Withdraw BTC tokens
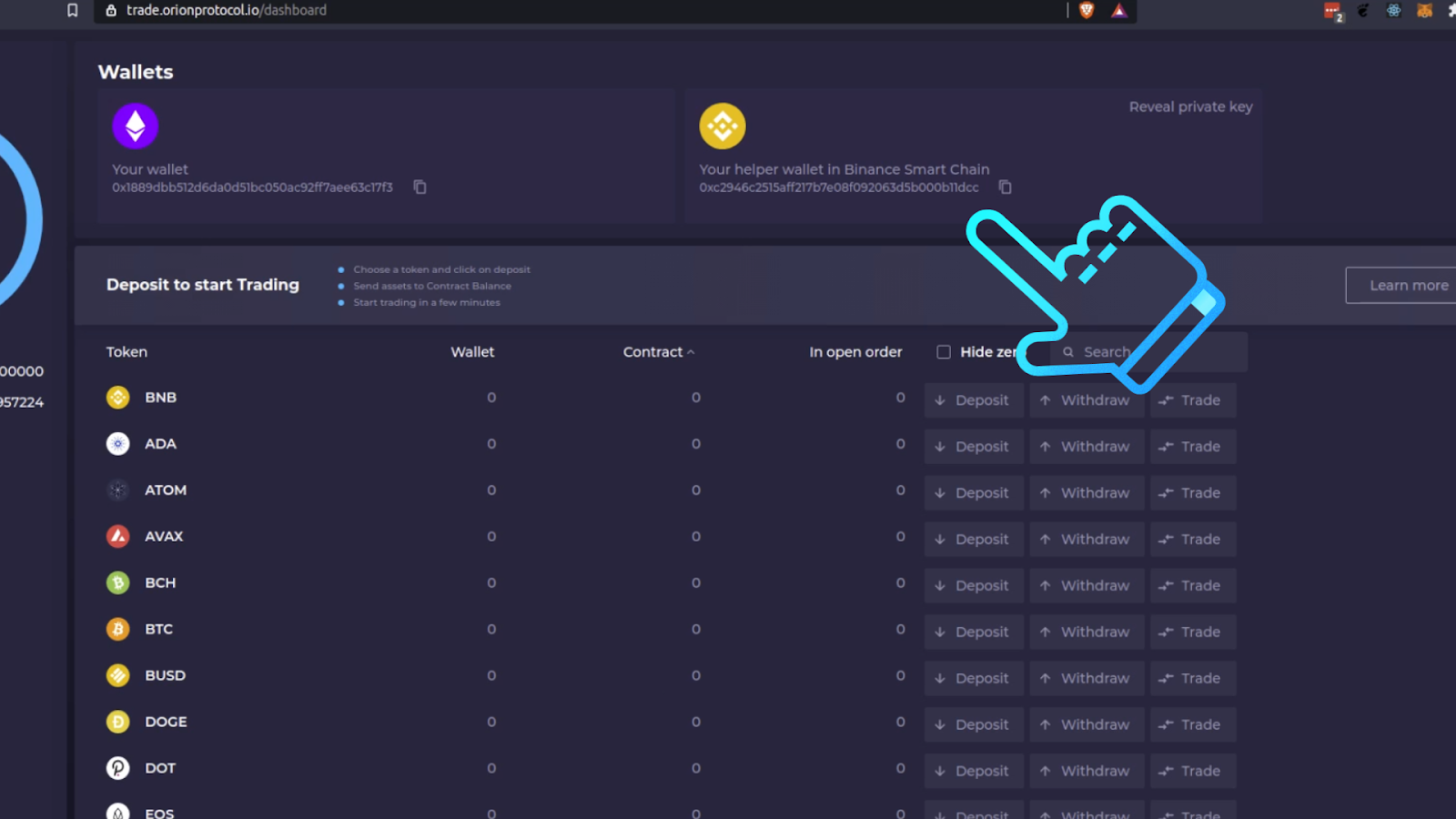 point(1087,632)
